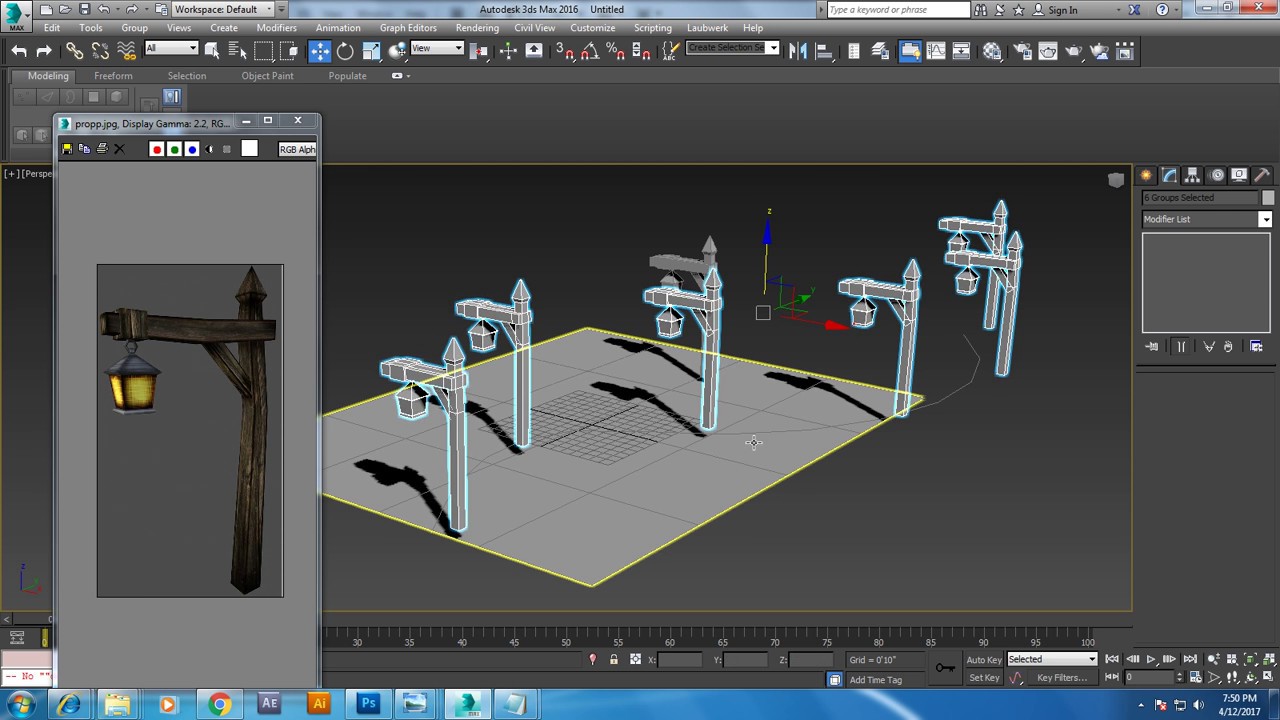Open the Rendered Frame Window
The width and height of the screenshot is (1280, 720).
click(1048, 51)
